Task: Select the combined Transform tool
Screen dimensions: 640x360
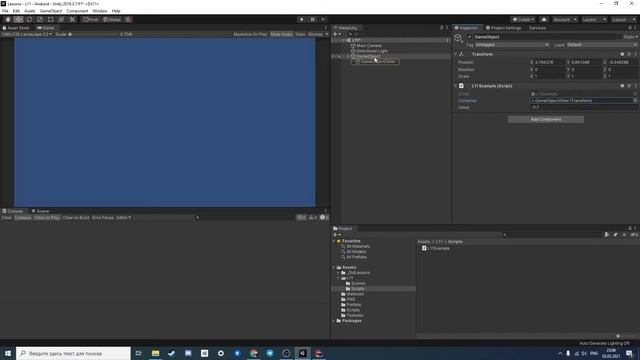Action: coord(61,20)
